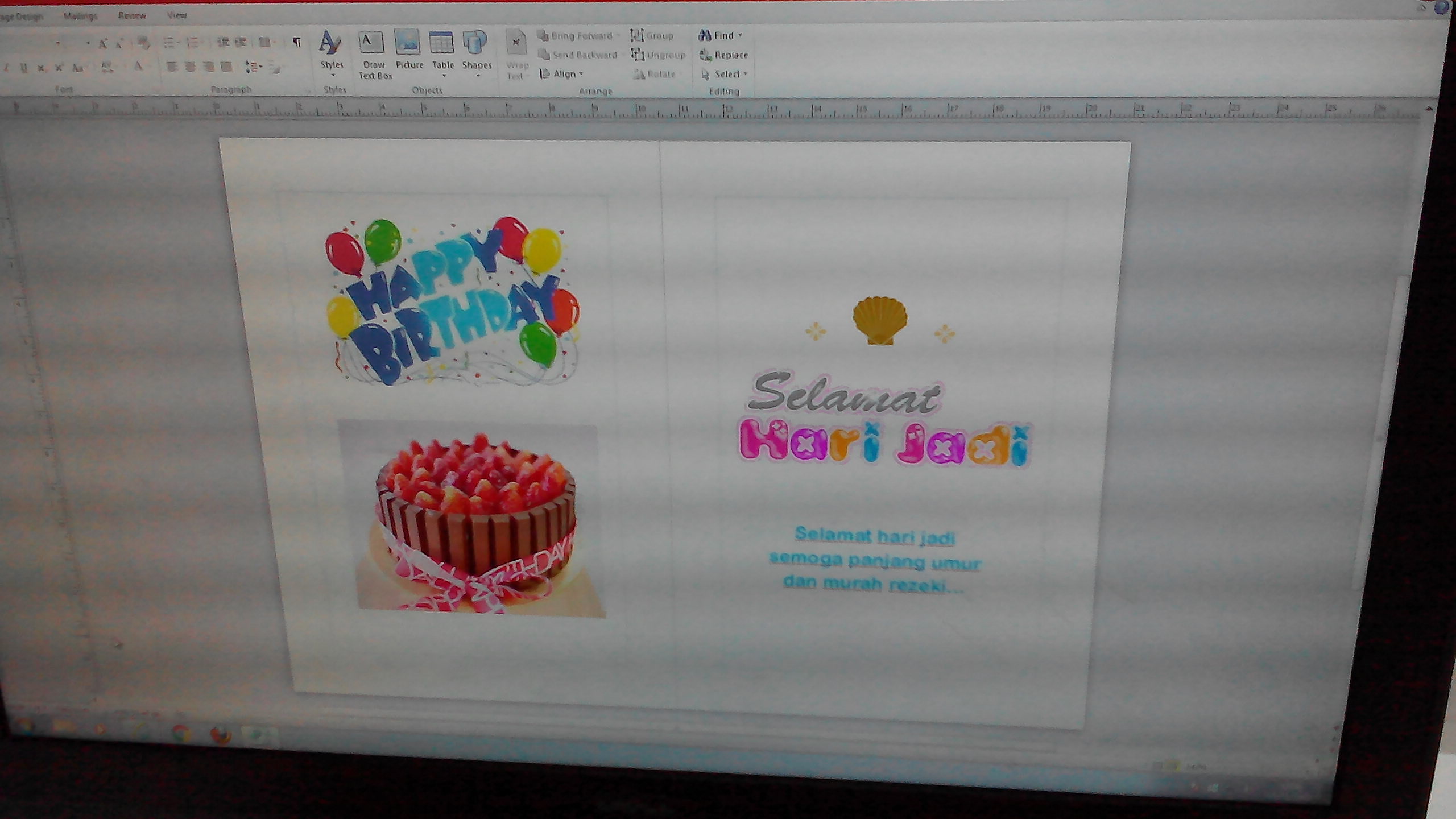Open the Select dropdown menu
The image size is (1456, 819).
[728, 75]
